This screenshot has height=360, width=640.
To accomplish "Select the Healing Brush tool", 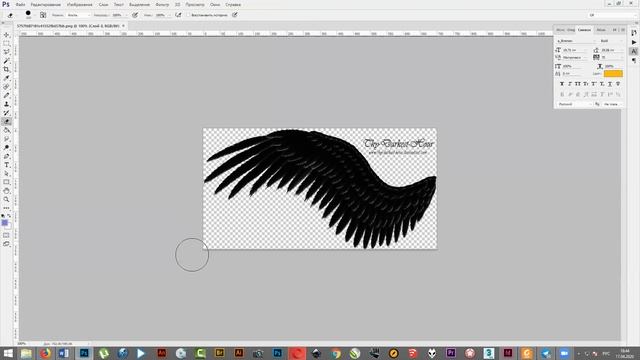I will 7,87.
